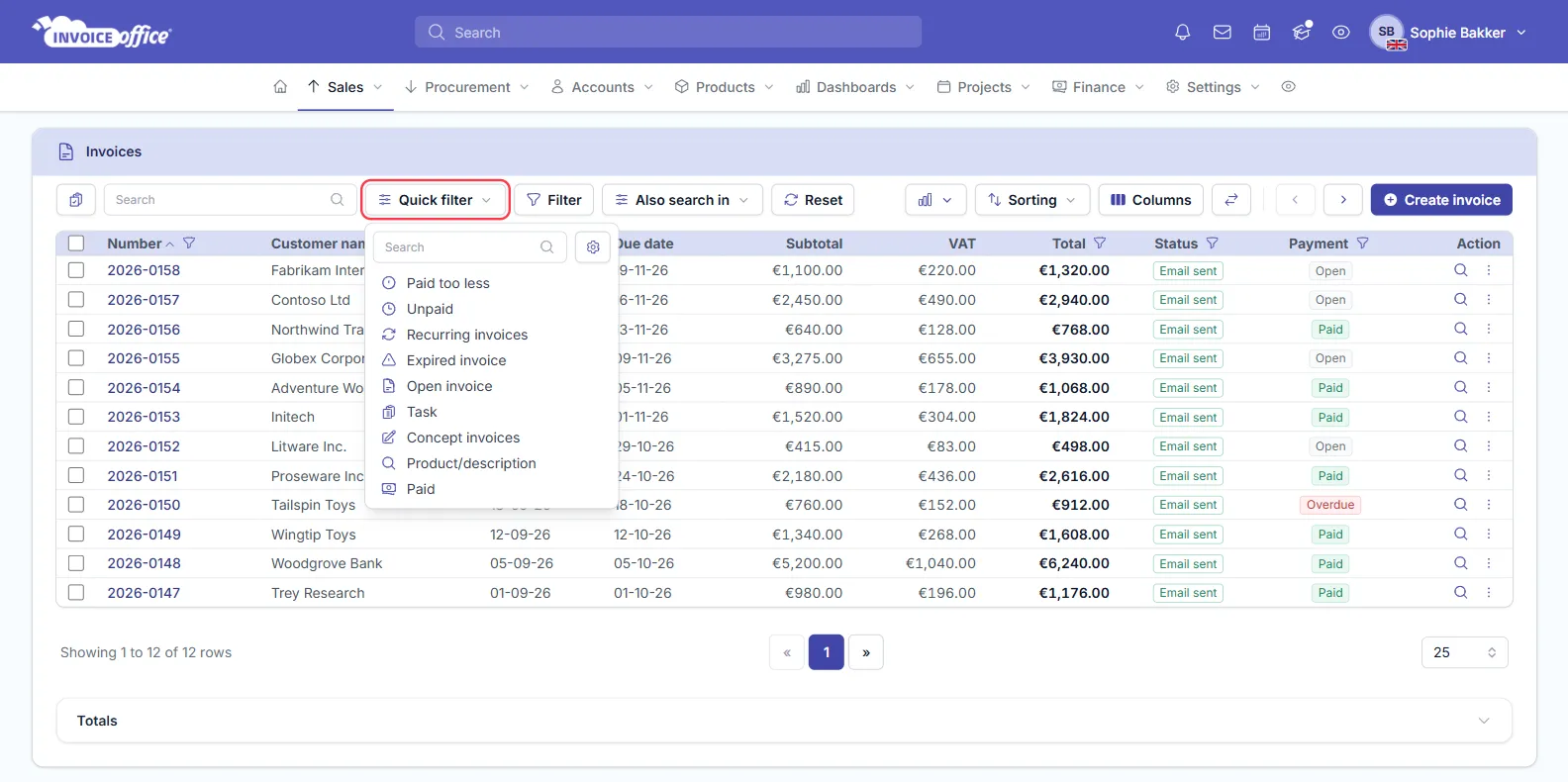This screenshot has width=1568, height=782.
Task: Click Create invoice button
Action: (1441, 200)
